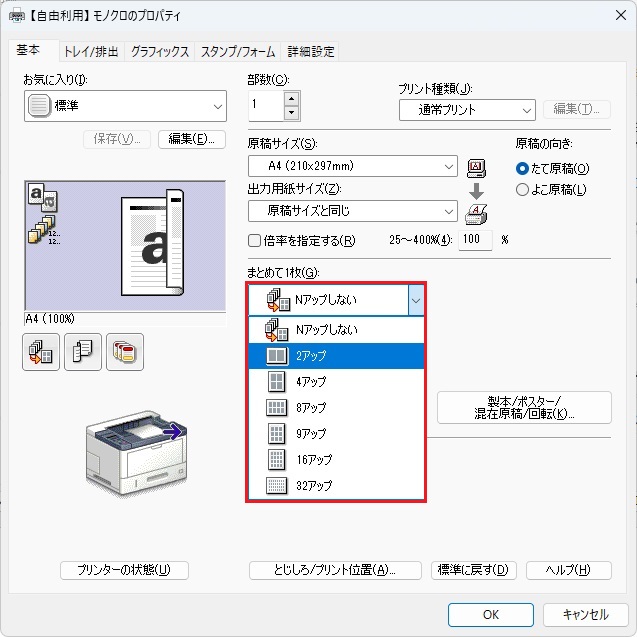Collapse the まとめて1枚 dropdown arrow

[416, 300]
